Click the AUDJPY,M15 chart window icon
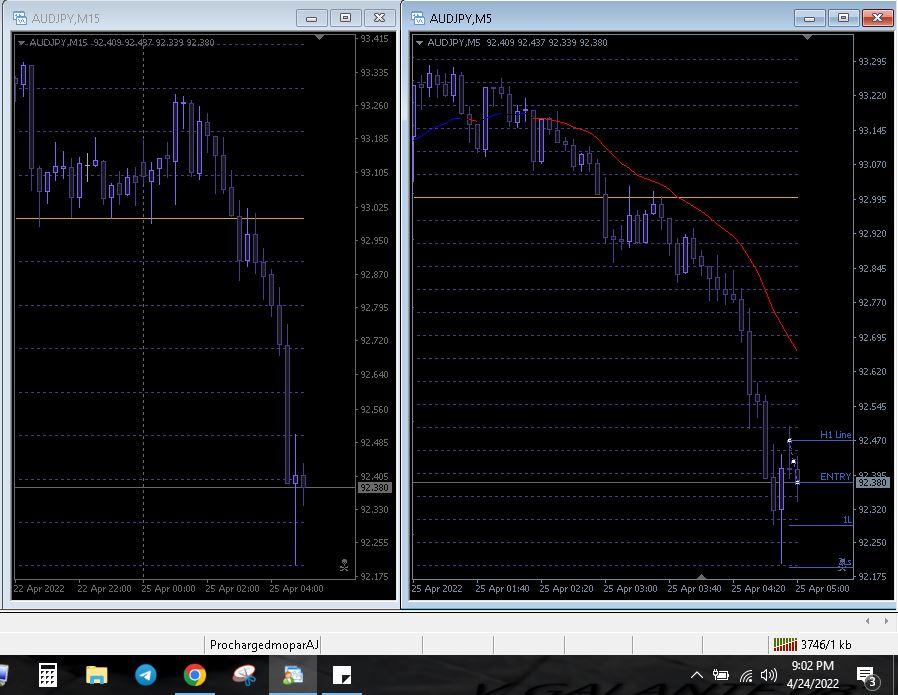Screen dimensions: 898x695 (x=20, y=18)
